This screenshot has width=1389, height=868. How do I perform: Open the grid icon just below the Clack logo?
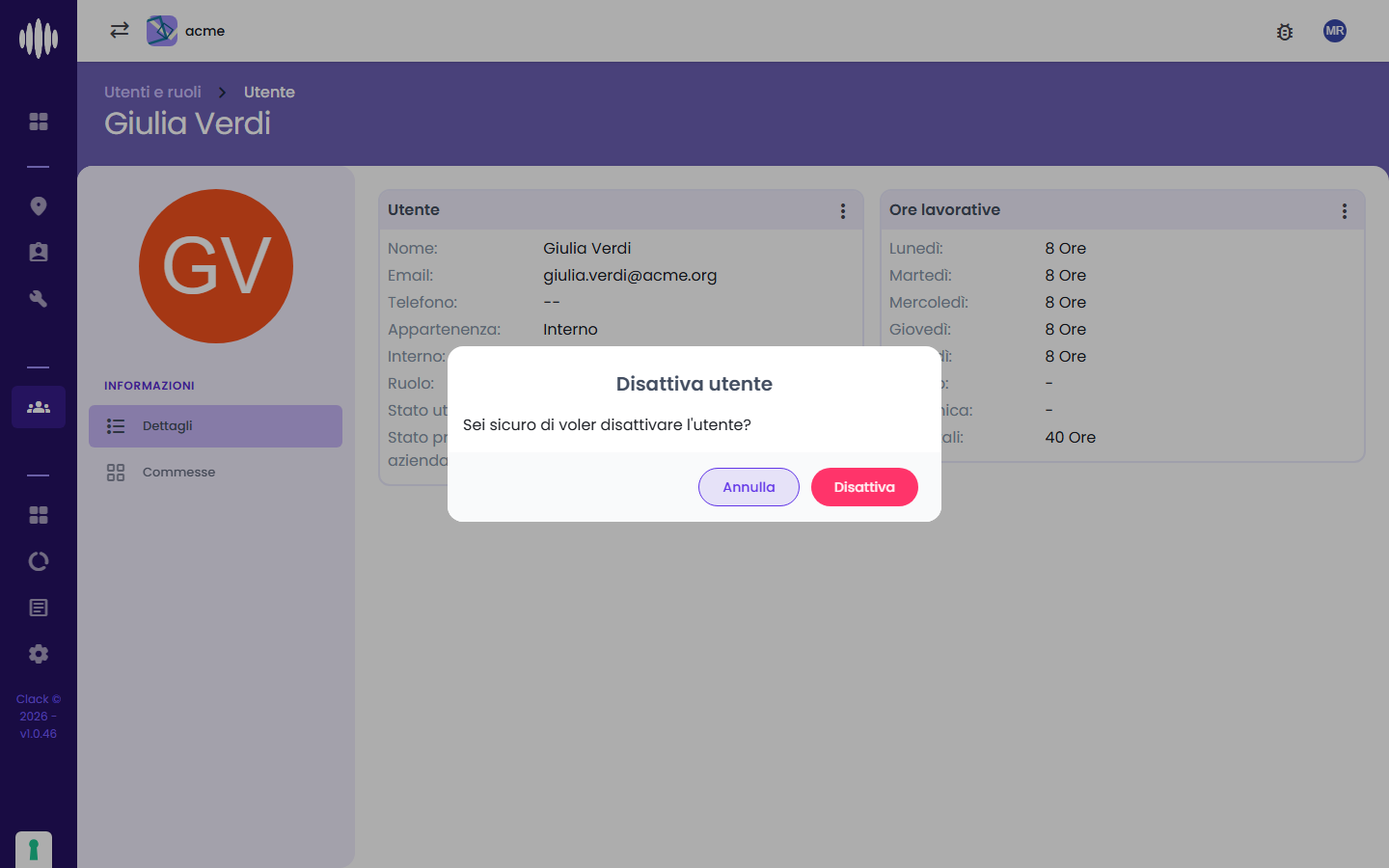coord(39,122)
